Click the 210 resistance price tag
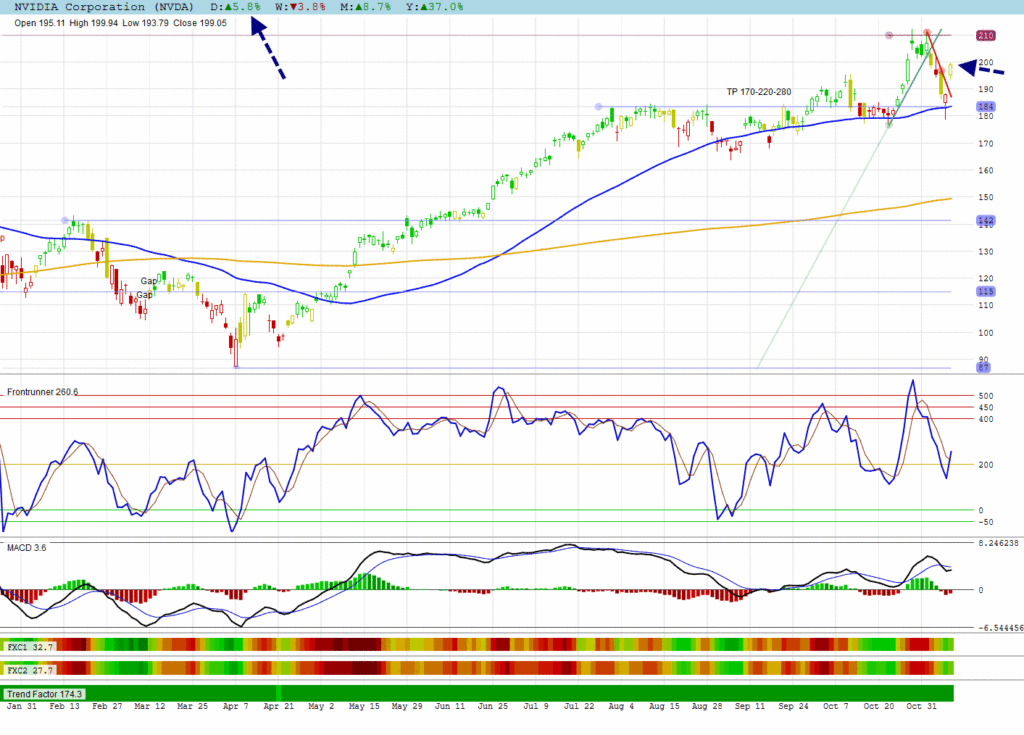This screenshot has width=1024, height=735. pyautogui.click(x=984, y=36)
